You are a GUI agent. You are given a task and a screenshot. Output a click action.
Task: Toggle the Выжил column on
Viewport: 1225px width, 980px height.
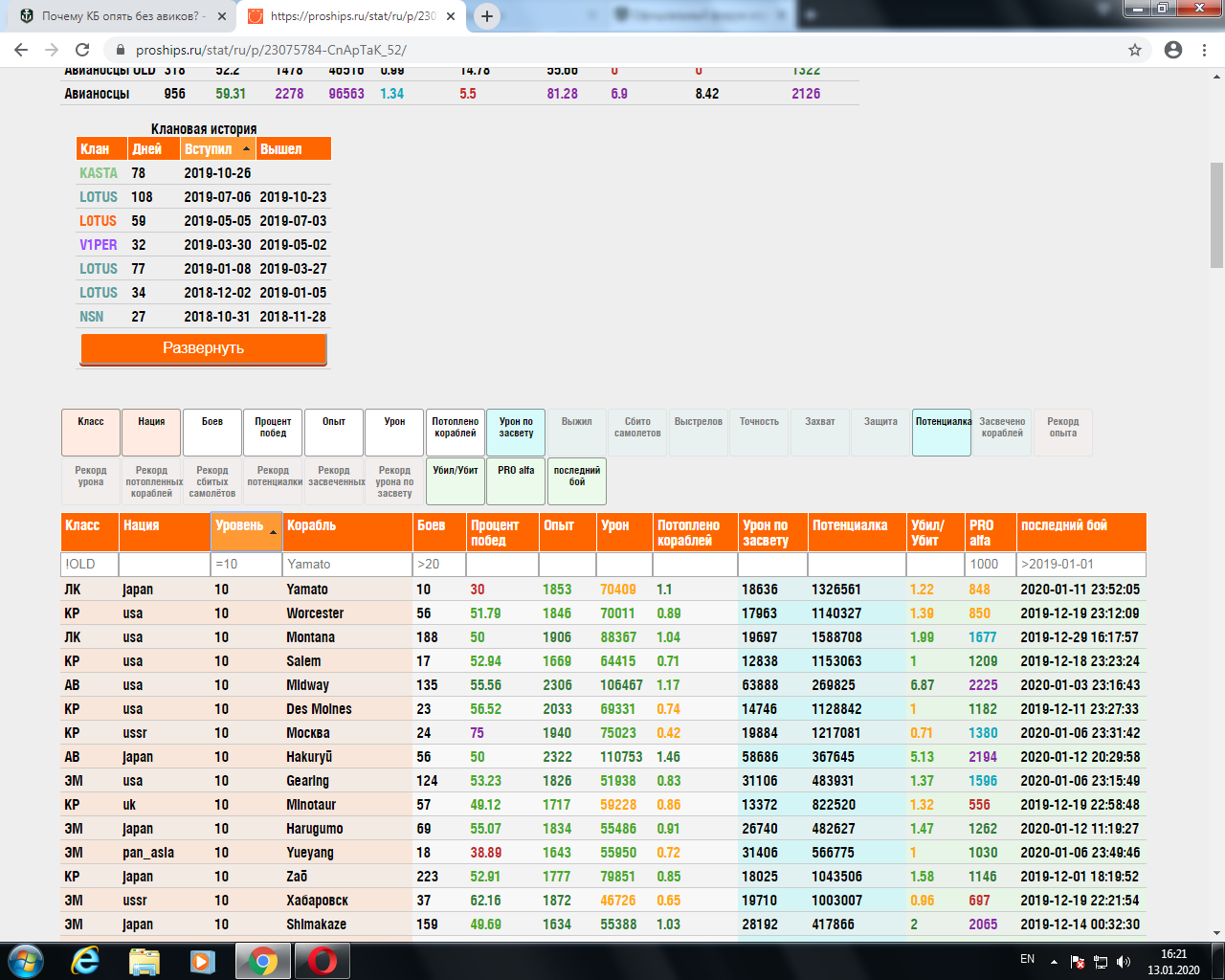click(x=577, y=433)
